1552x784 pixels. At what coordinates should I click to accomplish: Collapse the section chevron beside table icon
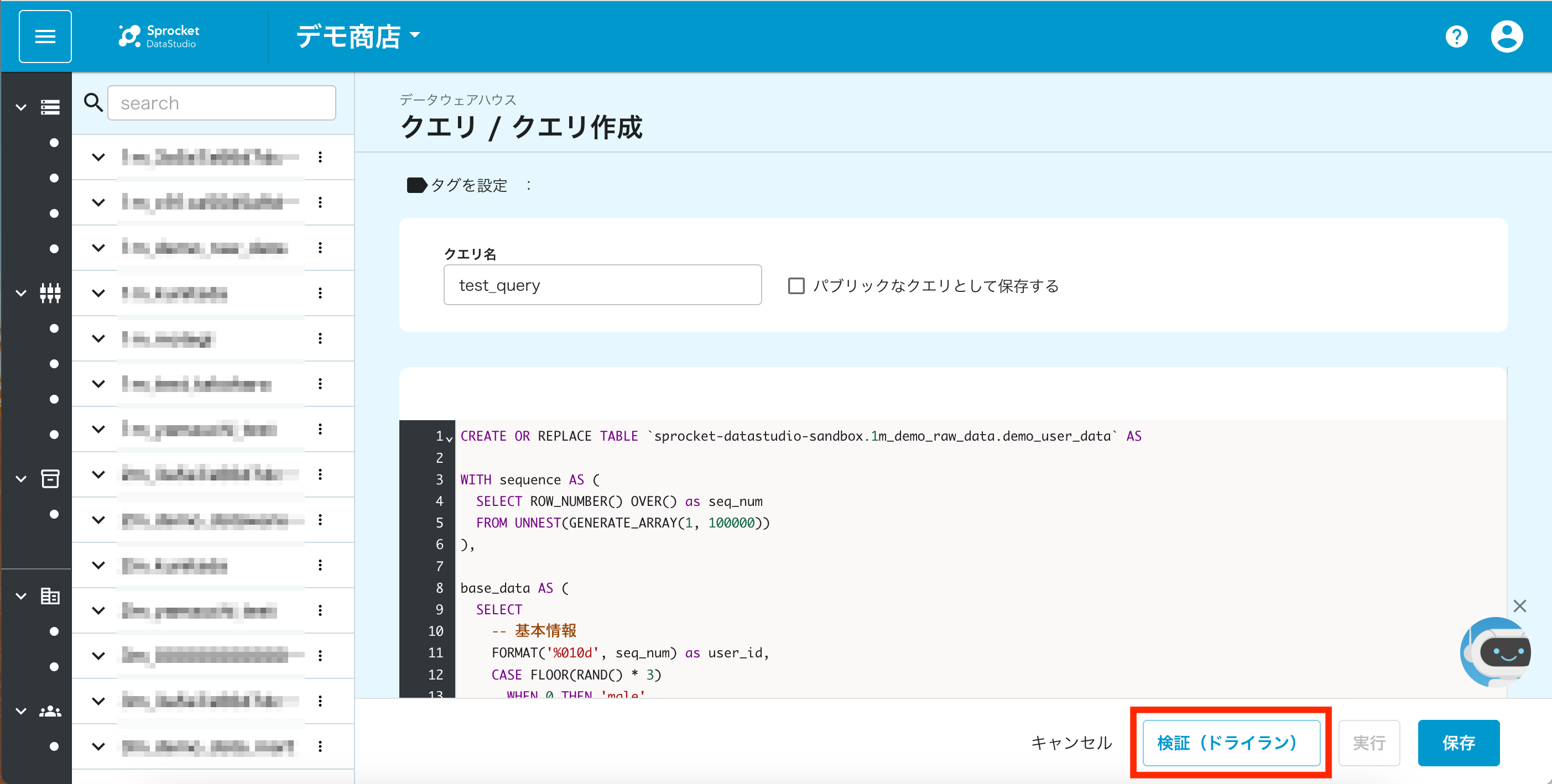[21, 596]
